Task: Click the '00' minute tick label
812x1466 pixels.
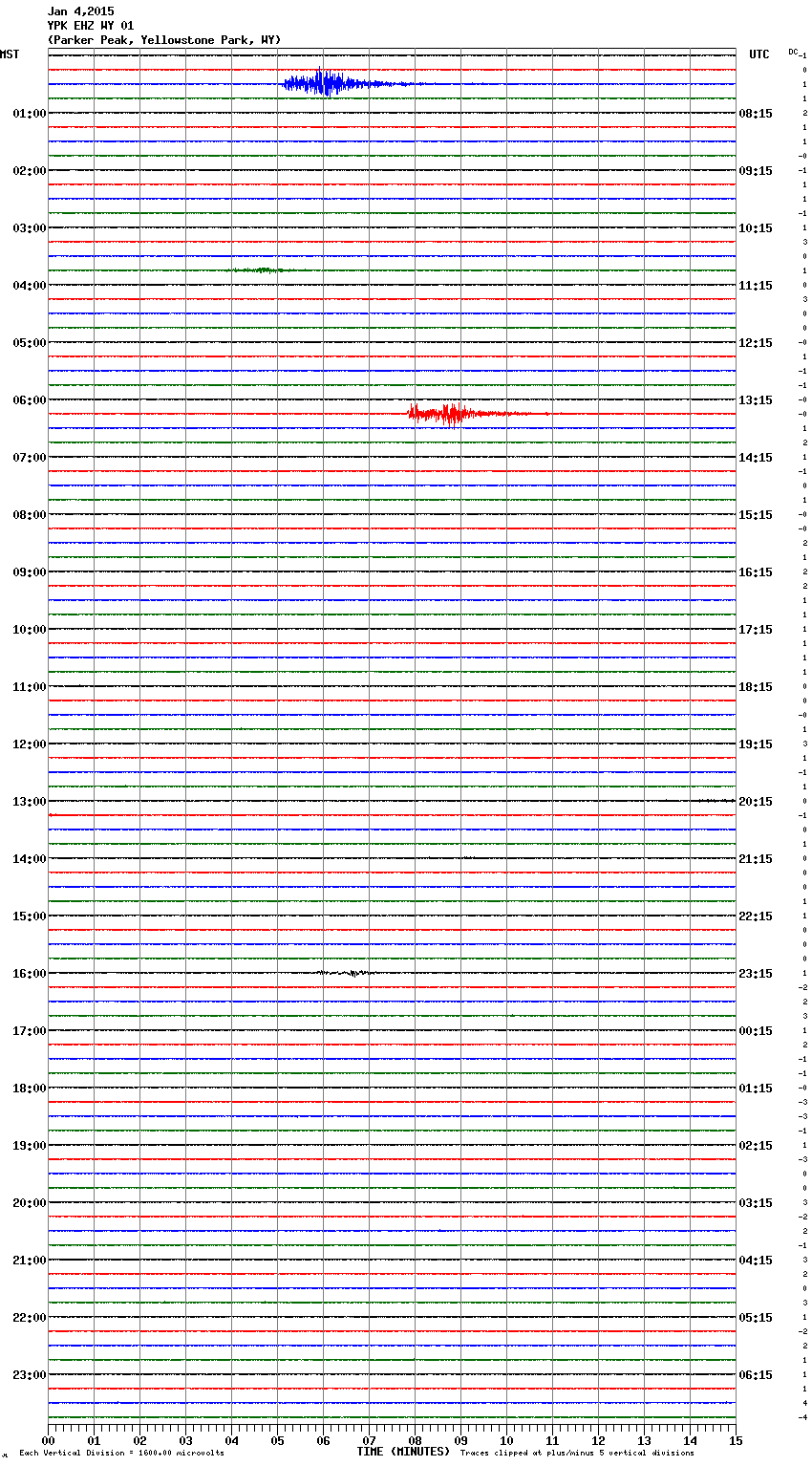Action: pos(48,1441)
